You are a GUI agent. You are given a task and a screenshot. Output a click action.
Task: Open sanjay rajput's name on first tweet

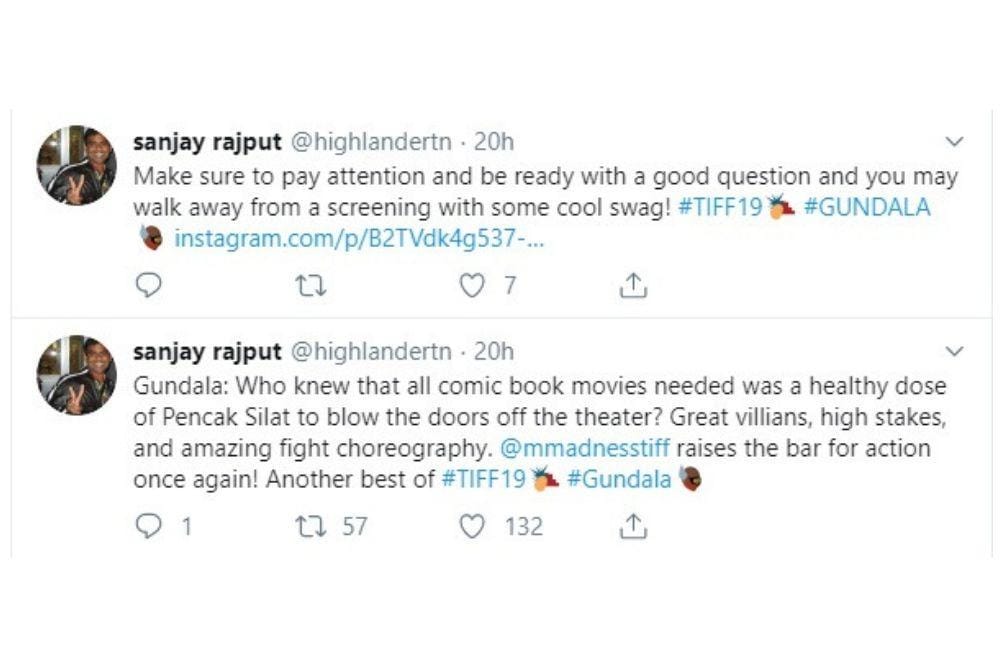(x=207, y=143)
